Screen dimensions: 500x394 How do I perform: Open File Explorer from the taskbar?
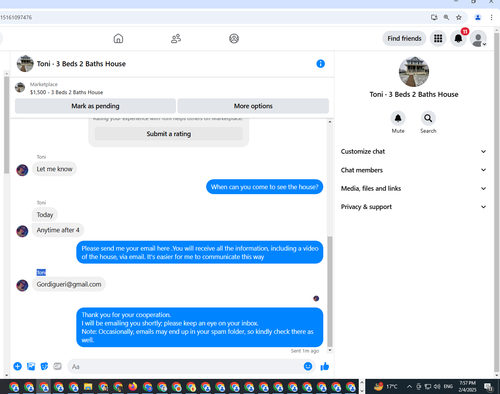[x=88, y=387]
